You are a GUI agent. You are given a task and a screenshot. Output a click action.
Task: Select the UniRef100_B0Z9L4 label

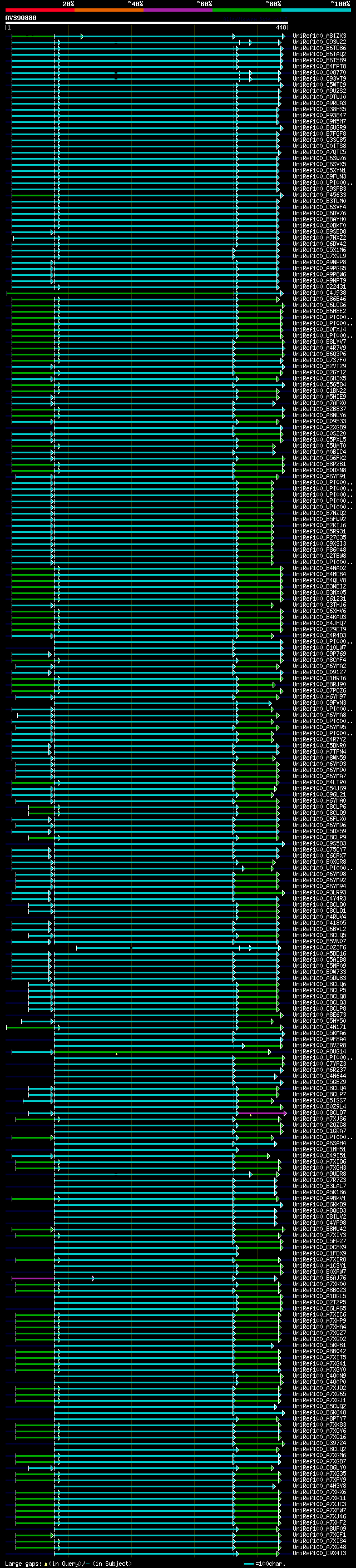319,1107
